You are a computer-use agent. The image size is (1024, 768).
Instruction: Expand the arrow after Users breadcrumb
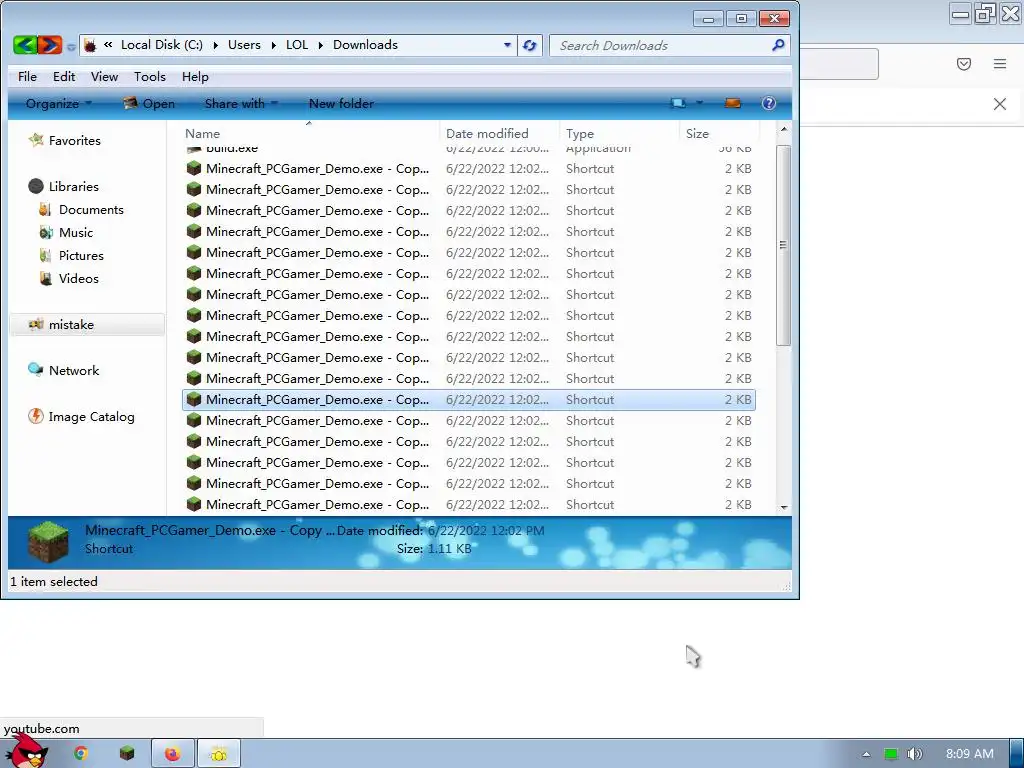click(274, 45)
